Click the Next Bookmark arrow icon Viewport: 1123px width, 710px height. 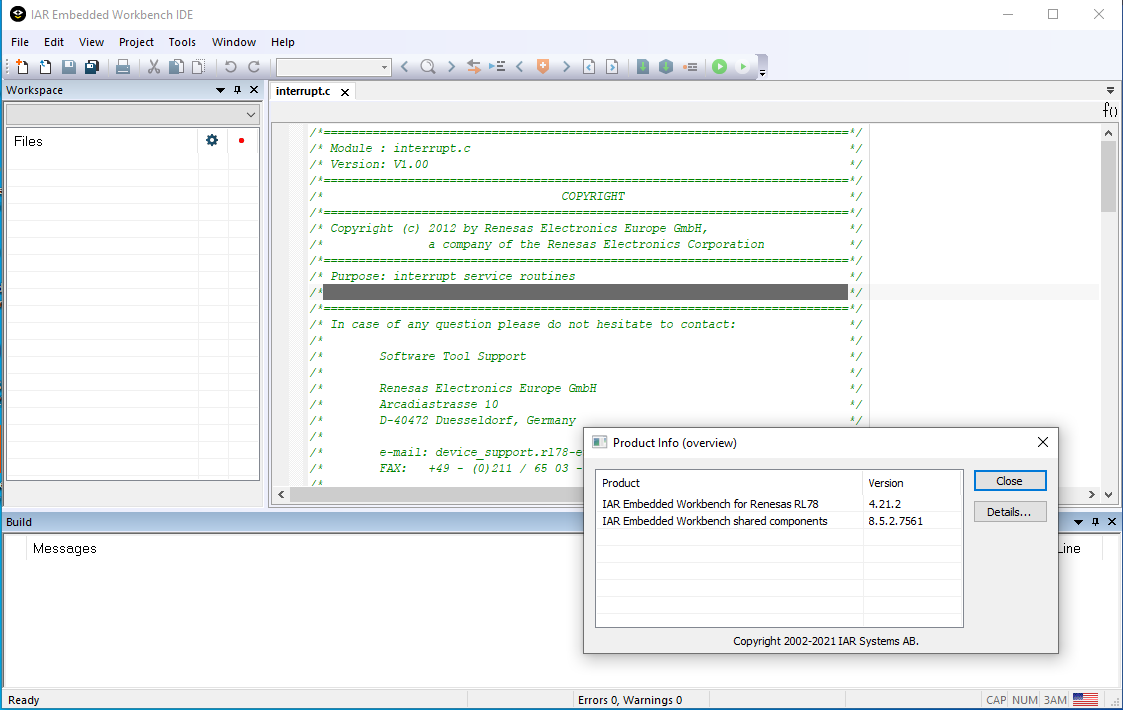click(566, 67)
